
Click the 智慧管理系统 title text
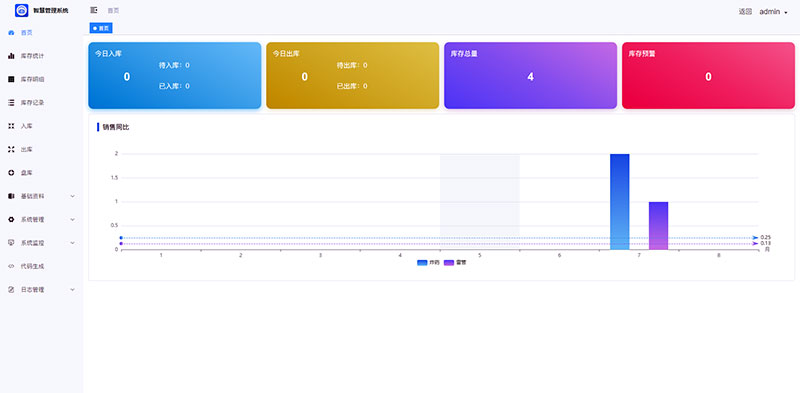pos(51,10)
